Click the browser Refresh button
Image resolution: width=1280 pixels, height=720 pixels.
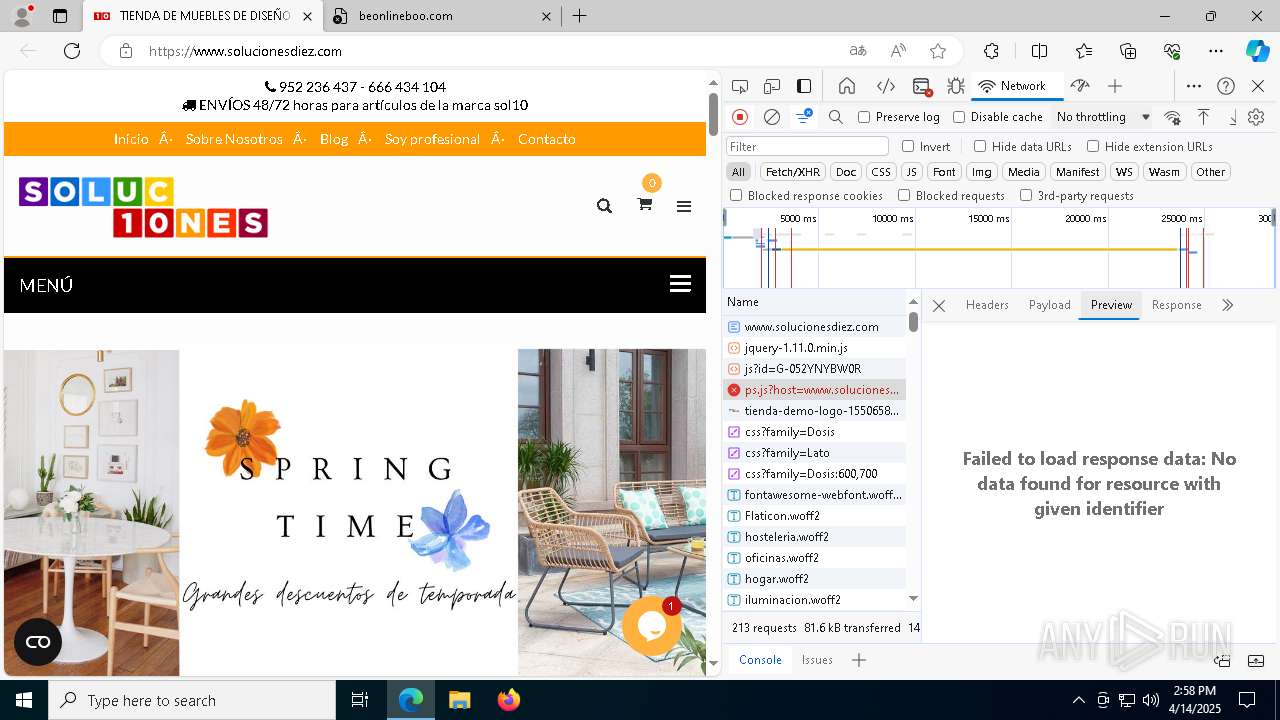point(72,51)
